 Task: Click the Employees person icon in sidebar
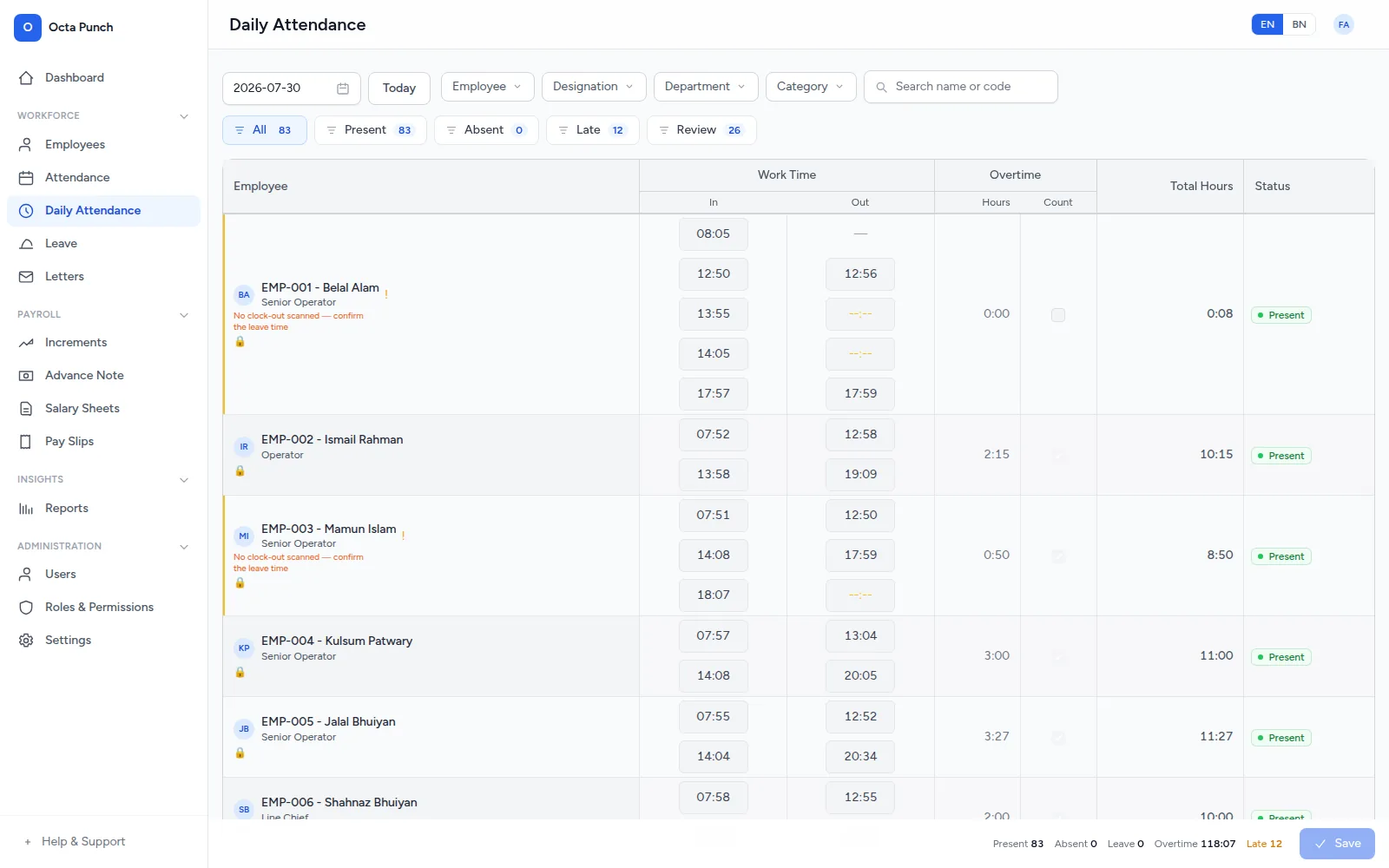(x=26, y=144)
